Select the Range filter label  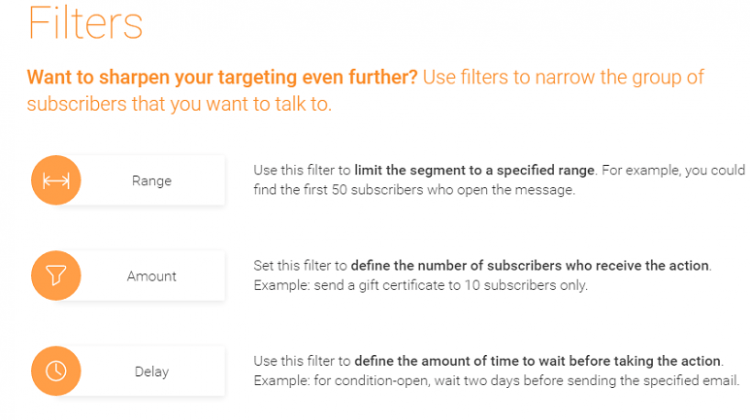coord(152,181)
